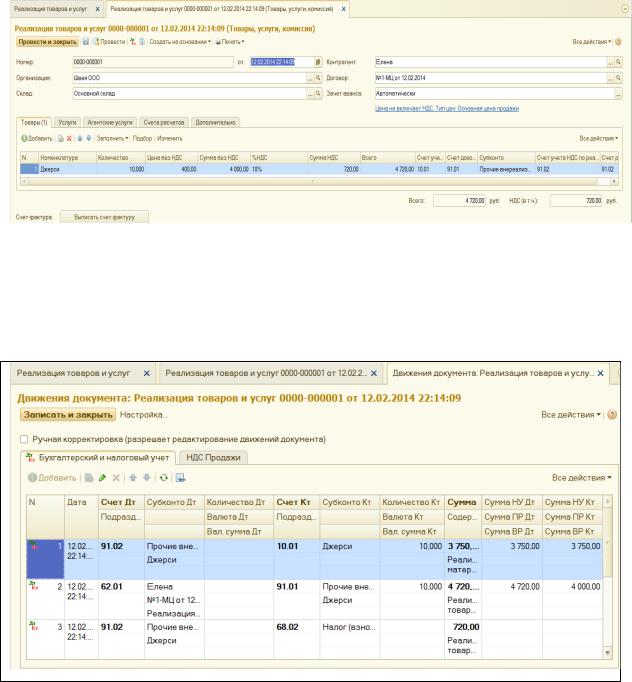The width and height of the screenshot is (632, 682).
Task: Click the save diskette icon beside Провести и закрыть
Action: coord(86,42)
